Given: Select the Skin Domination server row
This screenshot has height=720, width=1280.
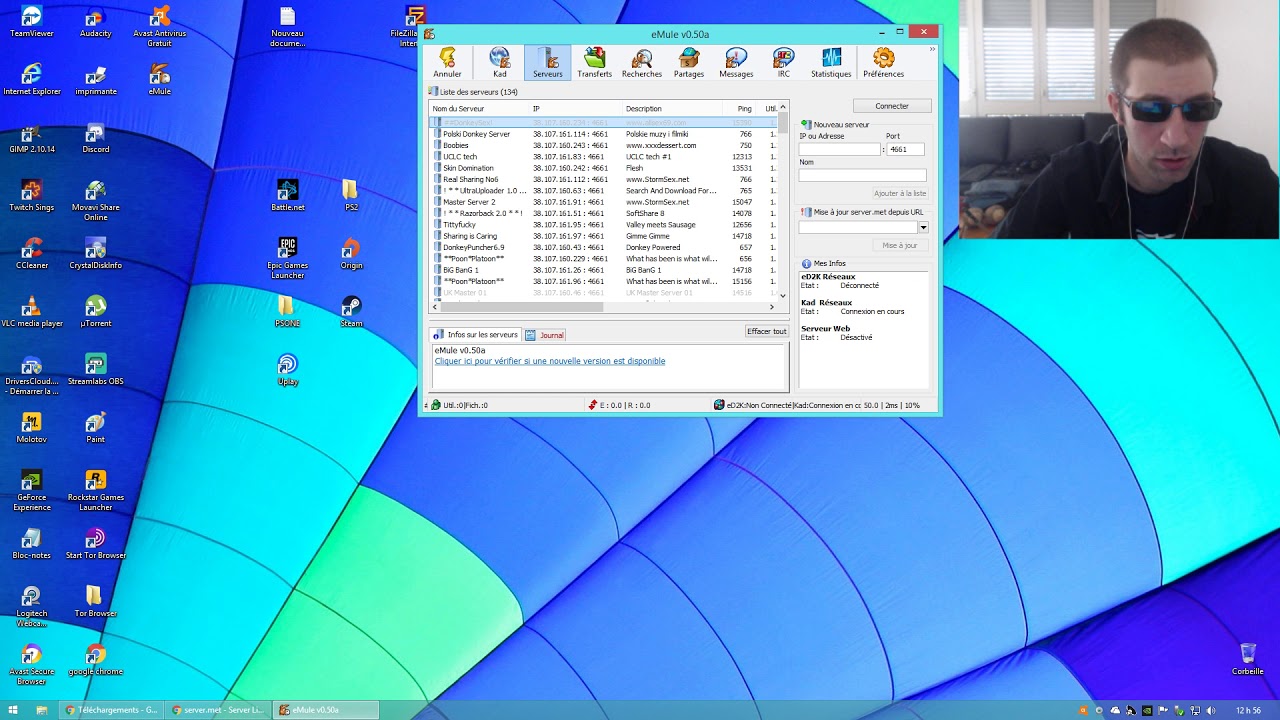Looking at the screenshot, I should 603,168.
